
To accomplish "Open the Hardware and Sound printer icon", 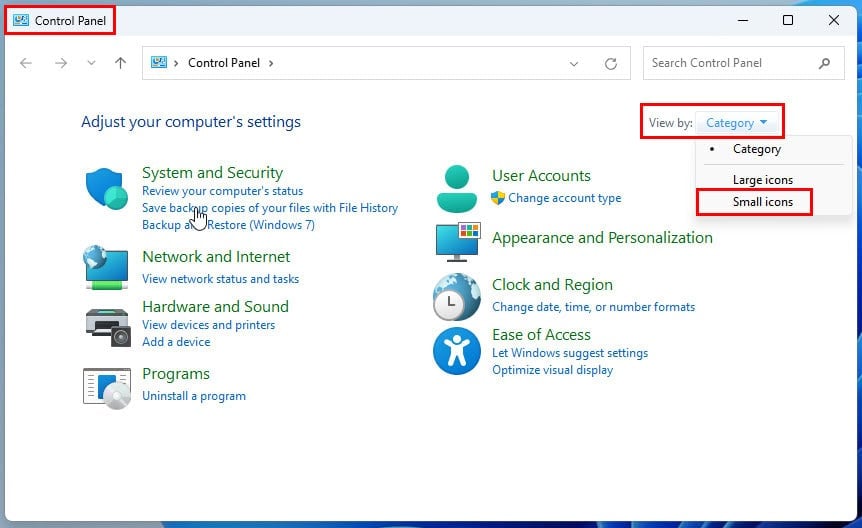I will tap(108, 327).
